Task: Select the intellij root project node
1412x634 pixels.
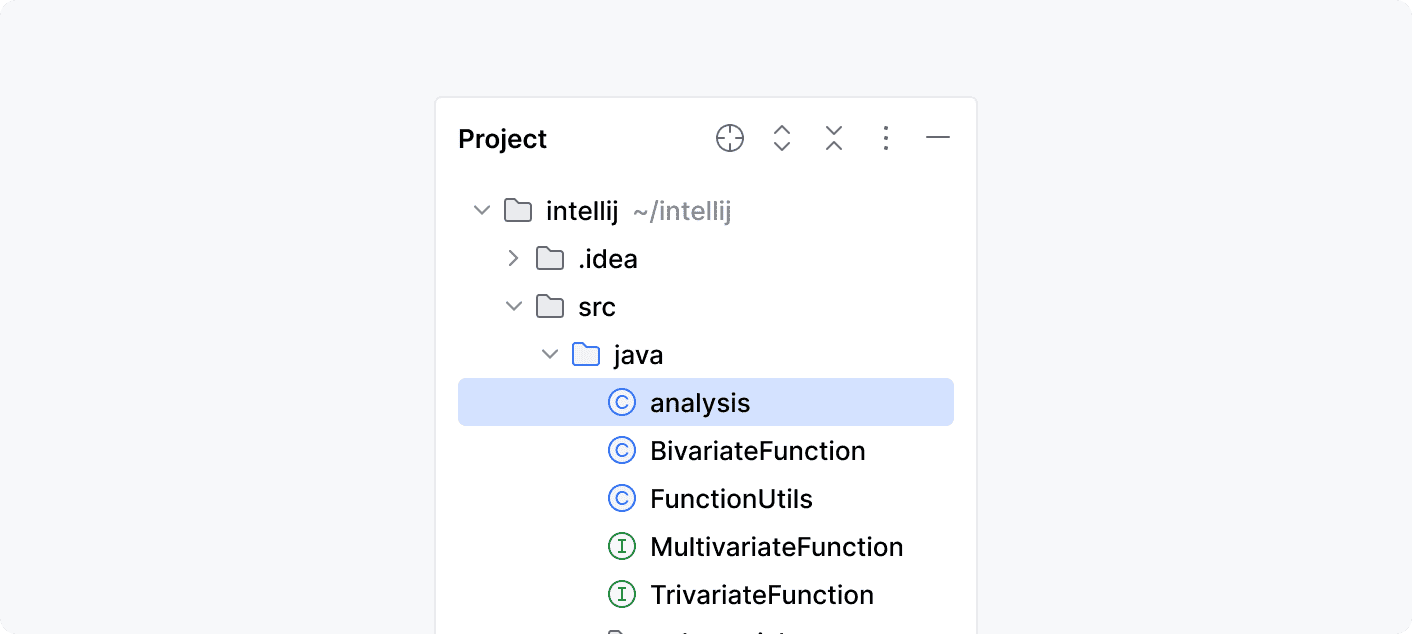Action: (581, 210)
